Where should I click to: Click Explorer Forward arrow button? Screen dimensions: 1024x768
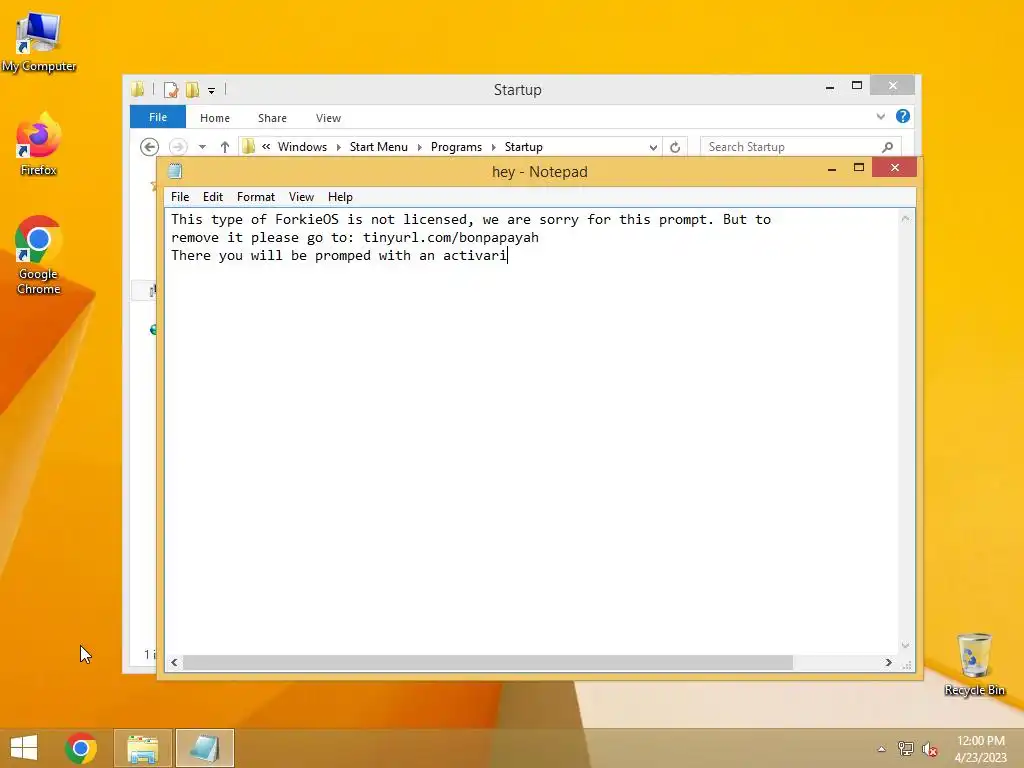click(x=178, y=147)
